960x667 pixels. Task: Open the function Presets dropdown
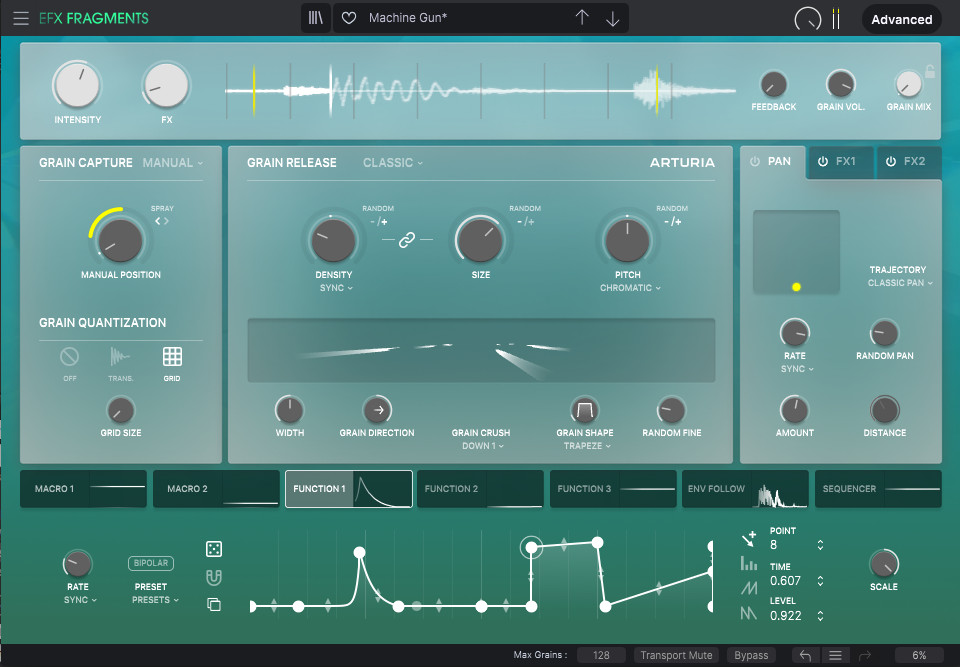click(156, 600)
